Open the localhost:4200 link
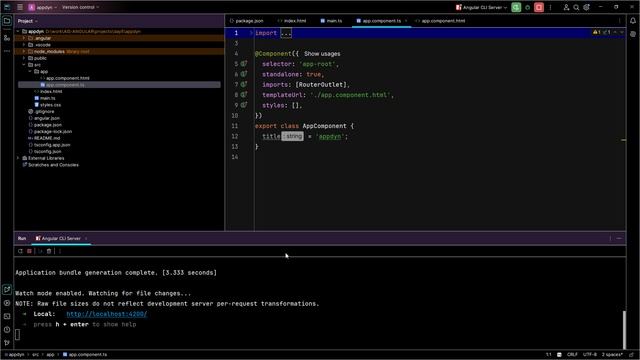The height and width of the screenshot is (360, 640). (x=107, y=314)
